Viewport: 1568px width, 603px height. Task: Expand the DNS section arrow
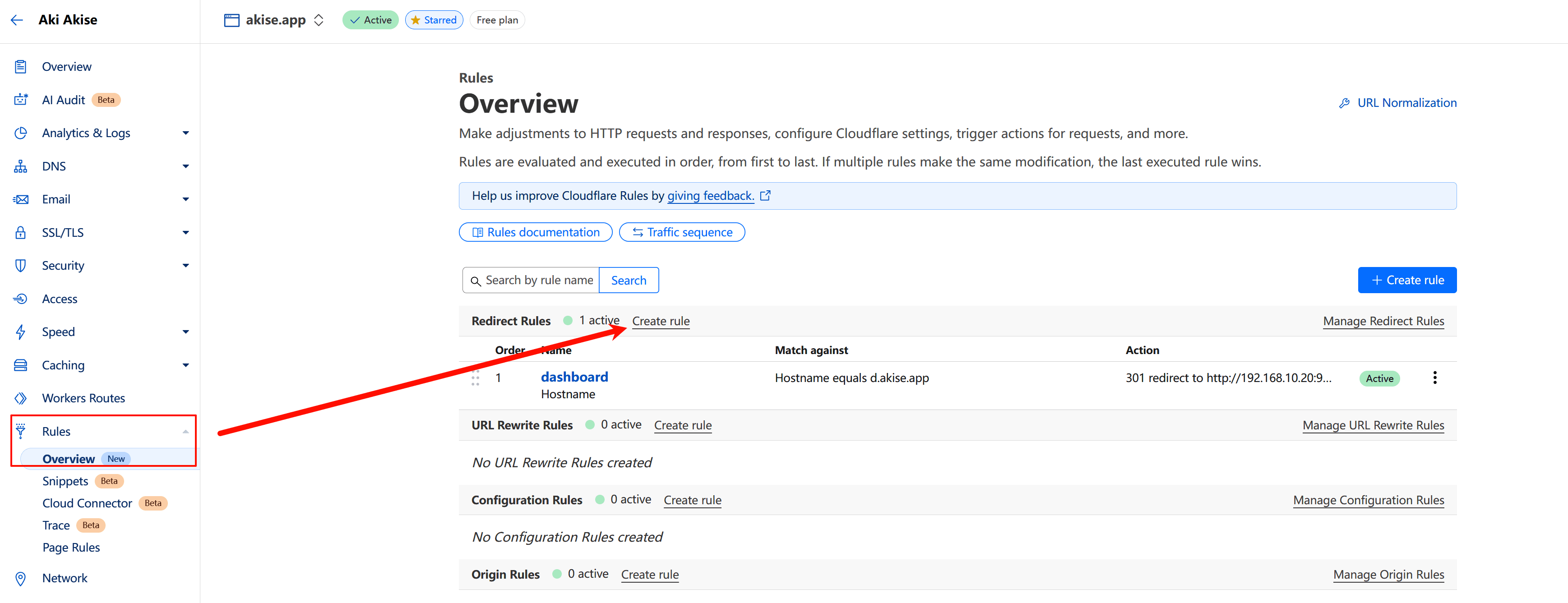[185, 166]
